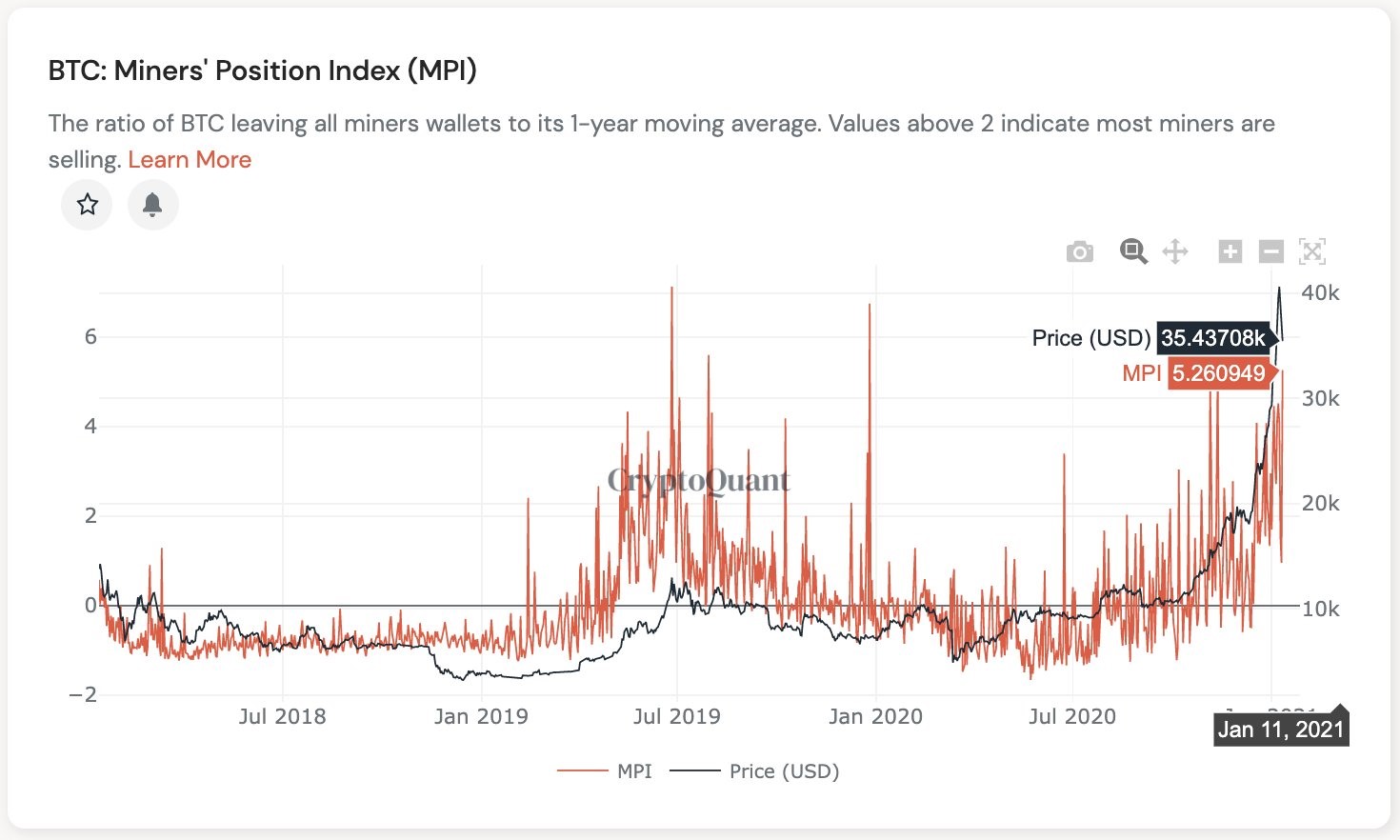Image resolution: width=1400 pixels, height=840 pixels.
Task: Reset the chart axes with autoscale icon
Action: coord(1312,251)
